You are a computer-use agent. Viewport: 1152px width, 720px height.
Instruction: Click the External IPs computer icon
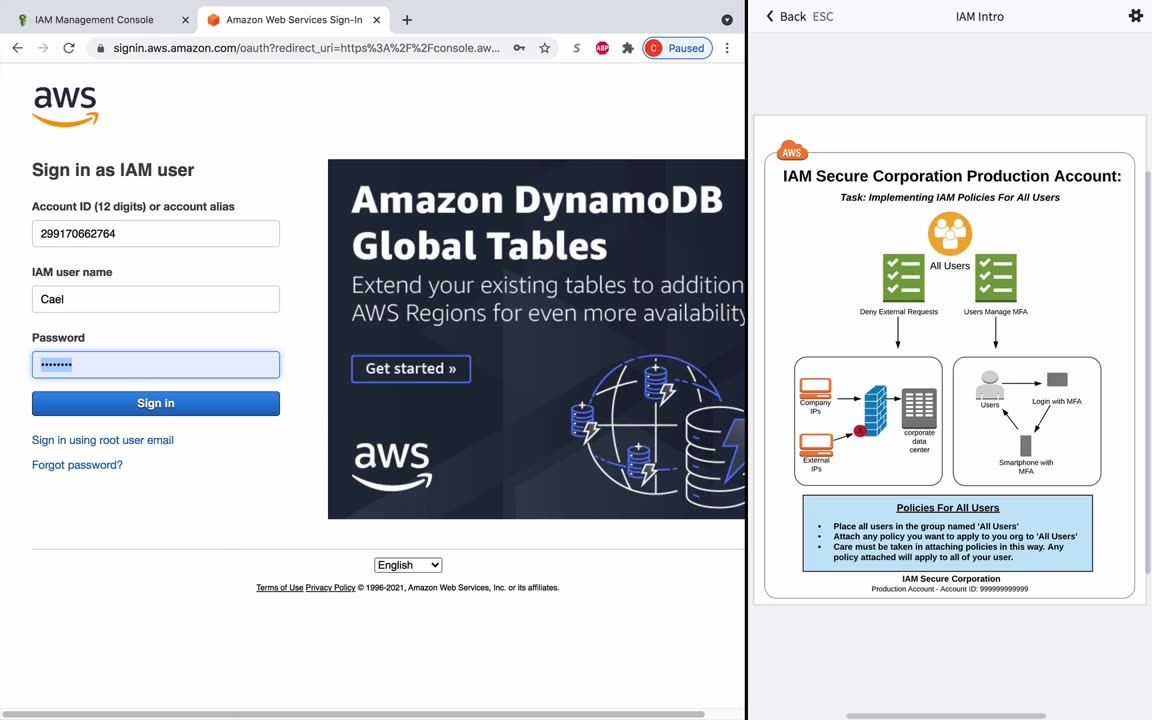816,443
